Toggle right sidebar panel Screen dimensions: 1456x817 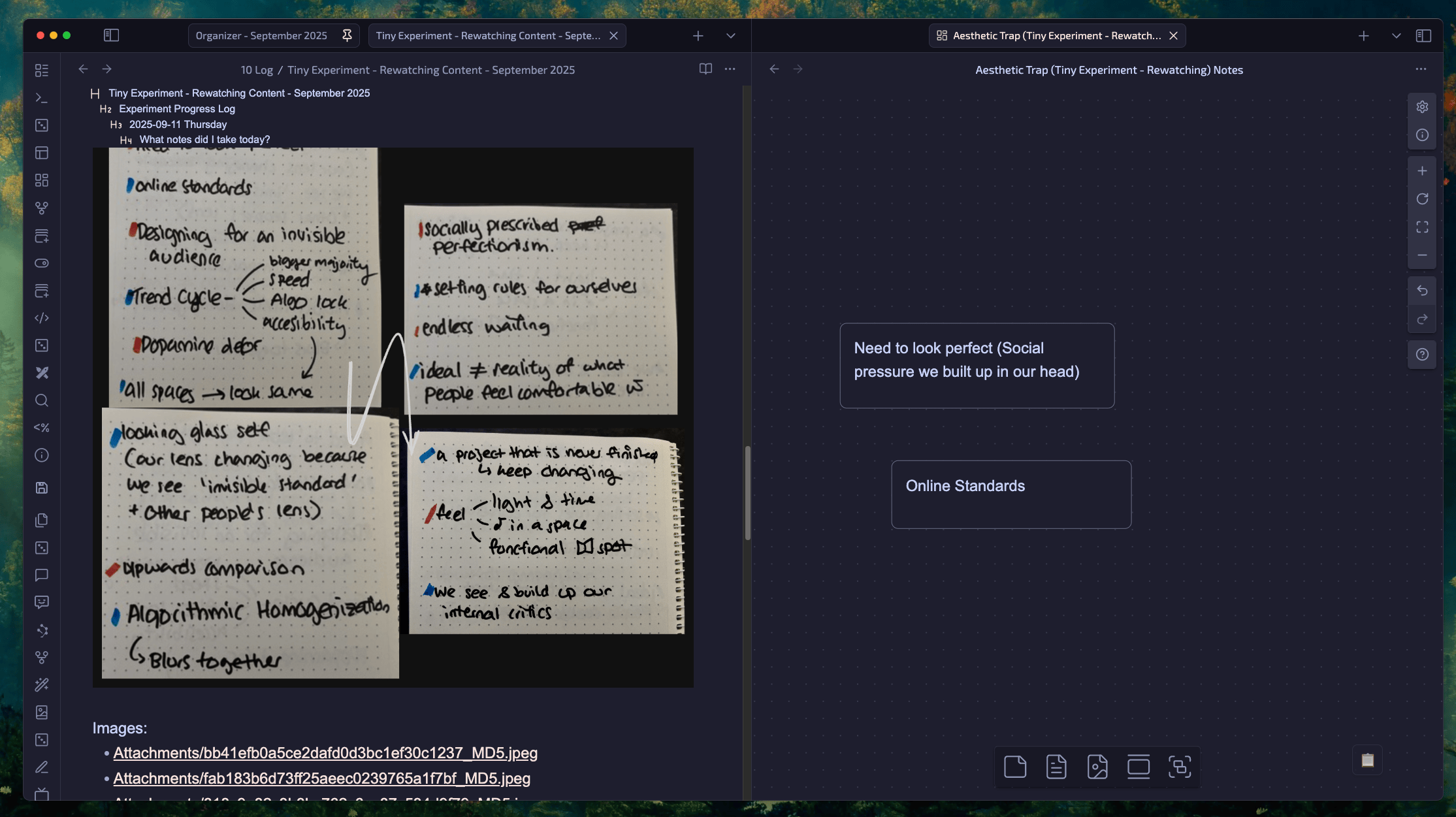(x=1423, y=36)
